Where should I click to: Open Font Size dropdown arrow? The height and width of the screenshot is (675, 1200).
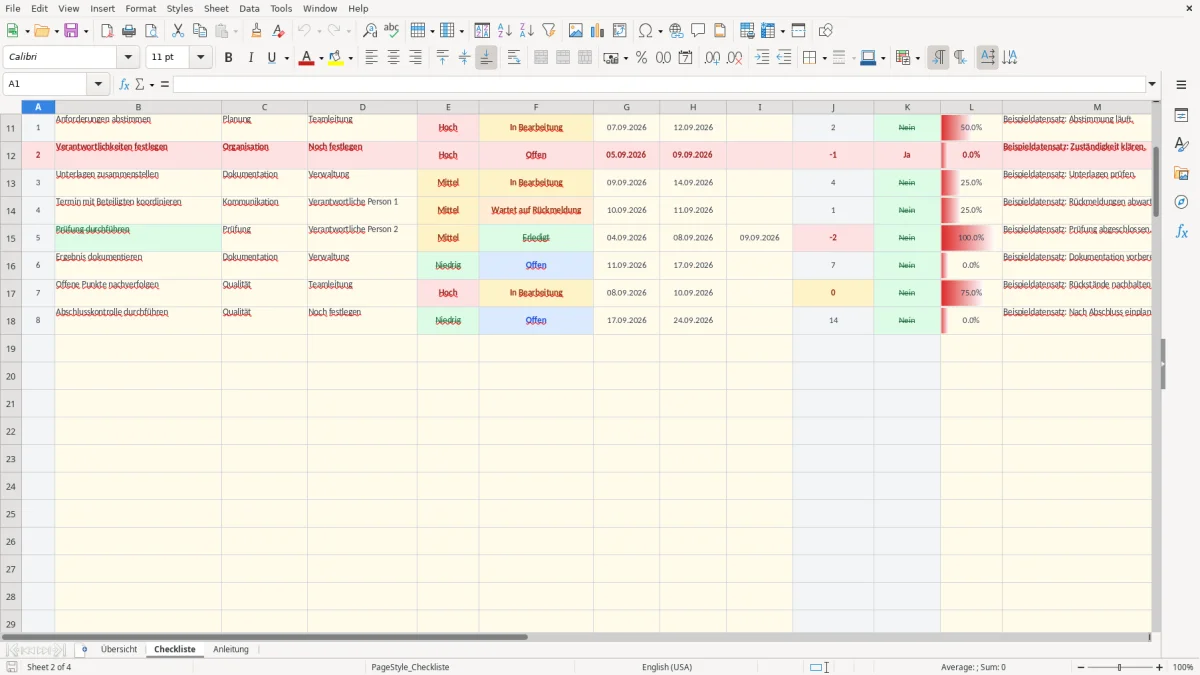pyautogui.click(x=201, y=58)
